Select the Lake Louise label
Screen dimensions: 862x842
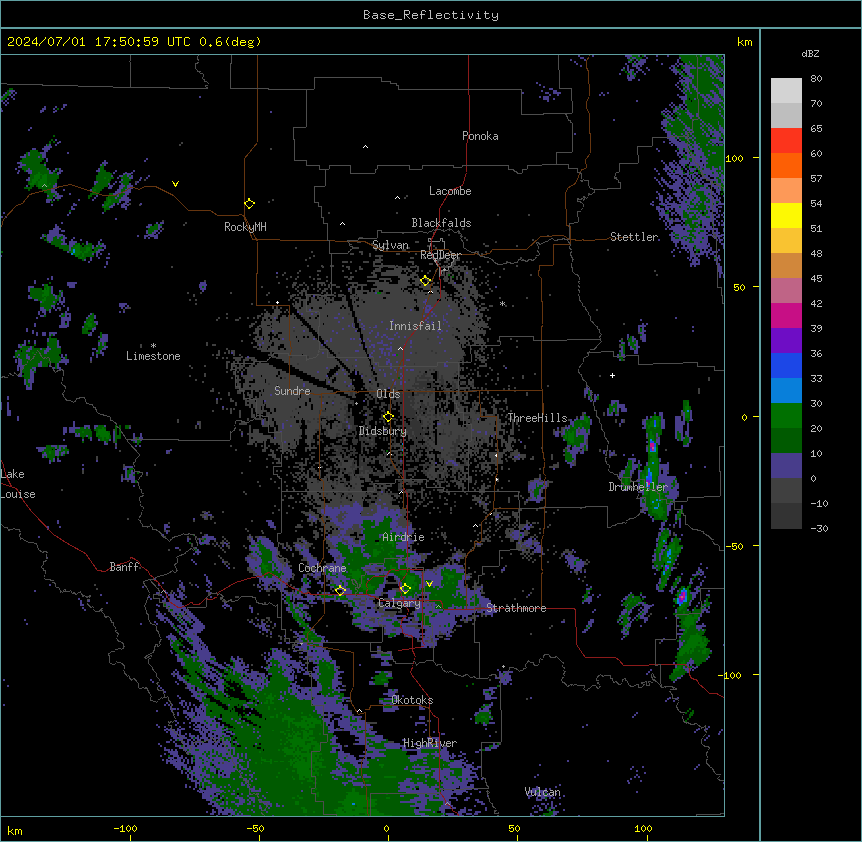click(x=17, y=484)
